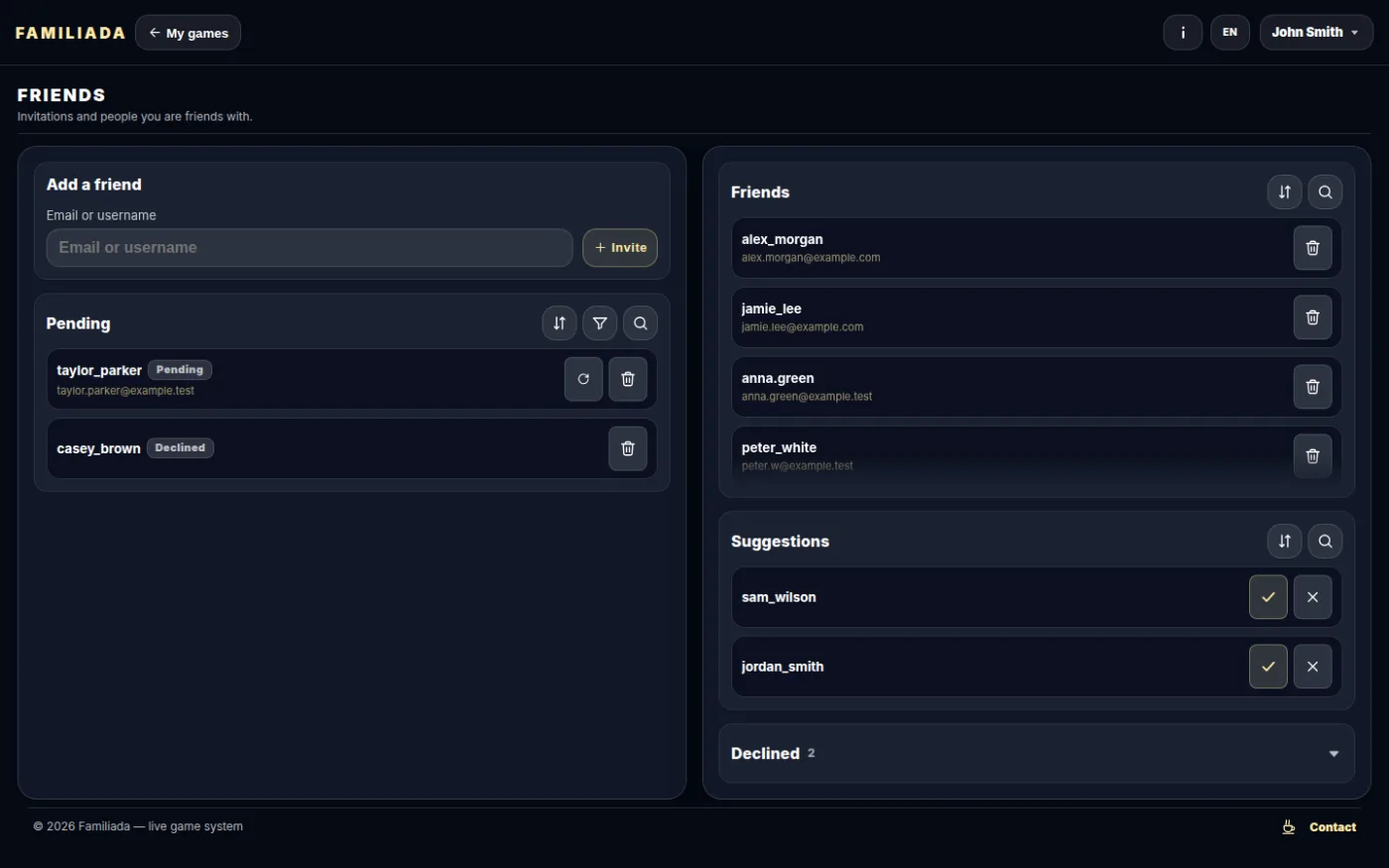Dismiss jordan_smith suggestion

tap(1313, 667)
